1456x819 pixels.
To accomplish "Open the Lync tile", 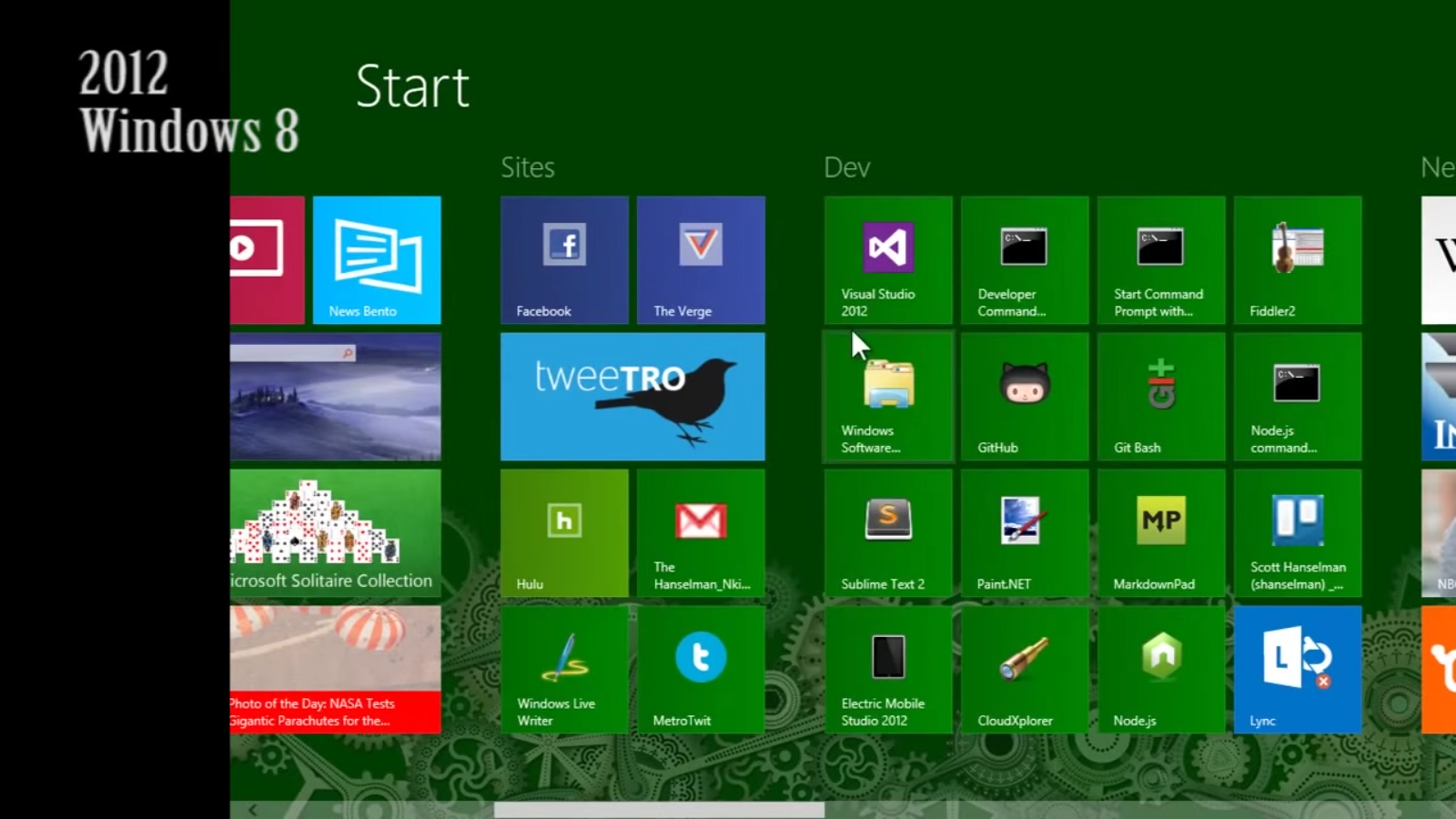I will pos(1298,670).
